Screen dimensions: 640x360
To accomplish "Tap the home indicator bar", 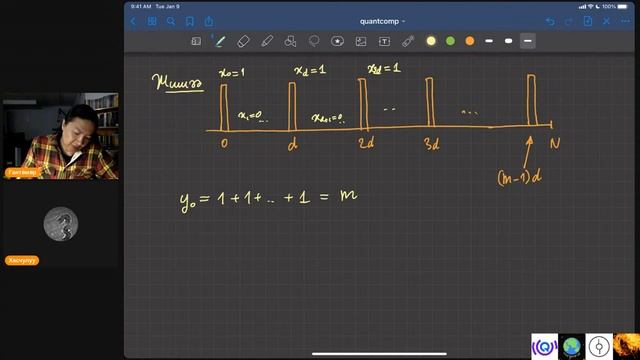I will [379, 354].
